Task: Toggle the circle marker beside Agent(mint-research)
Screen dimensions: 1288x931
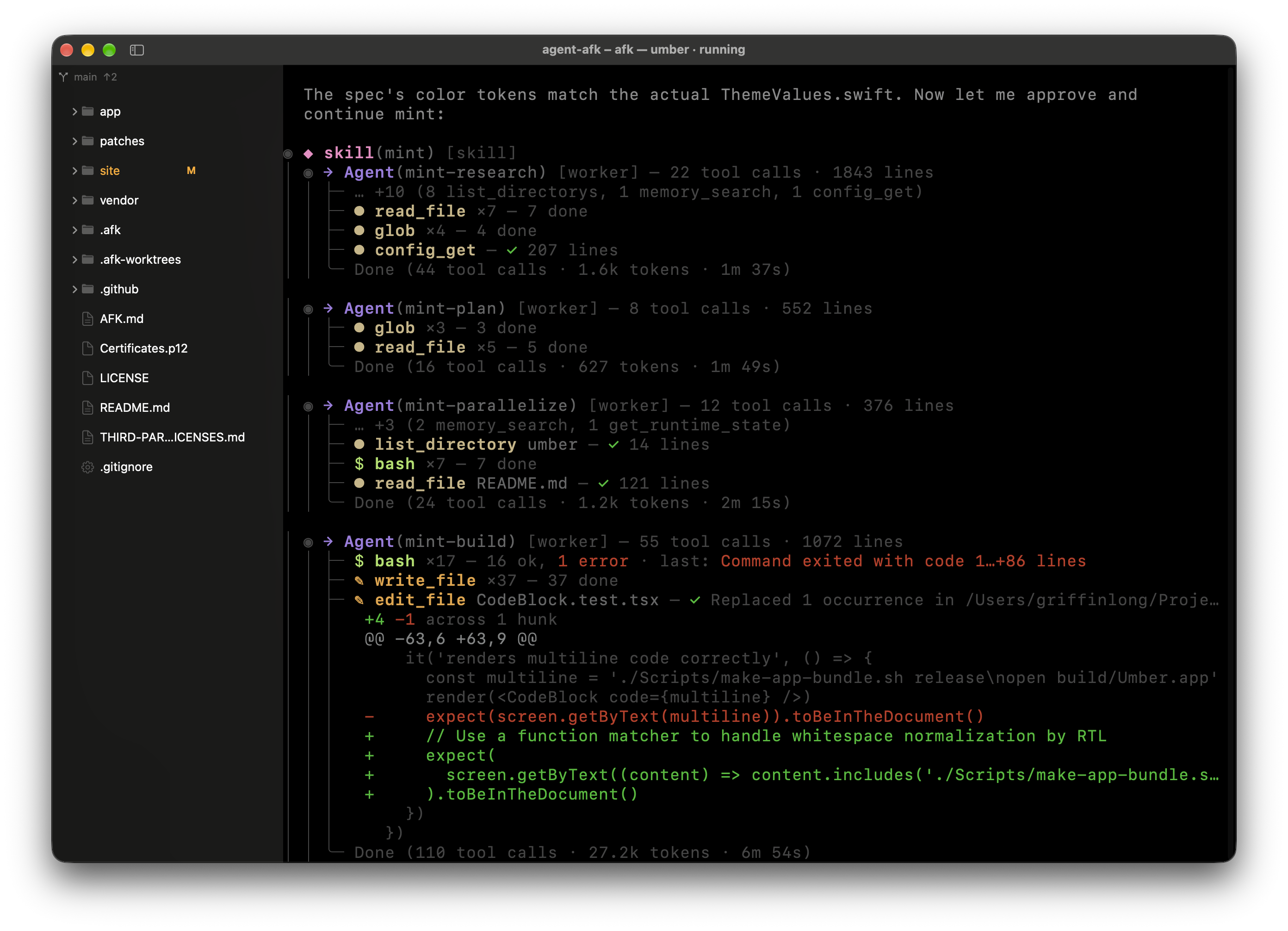Action: [309, 173]
